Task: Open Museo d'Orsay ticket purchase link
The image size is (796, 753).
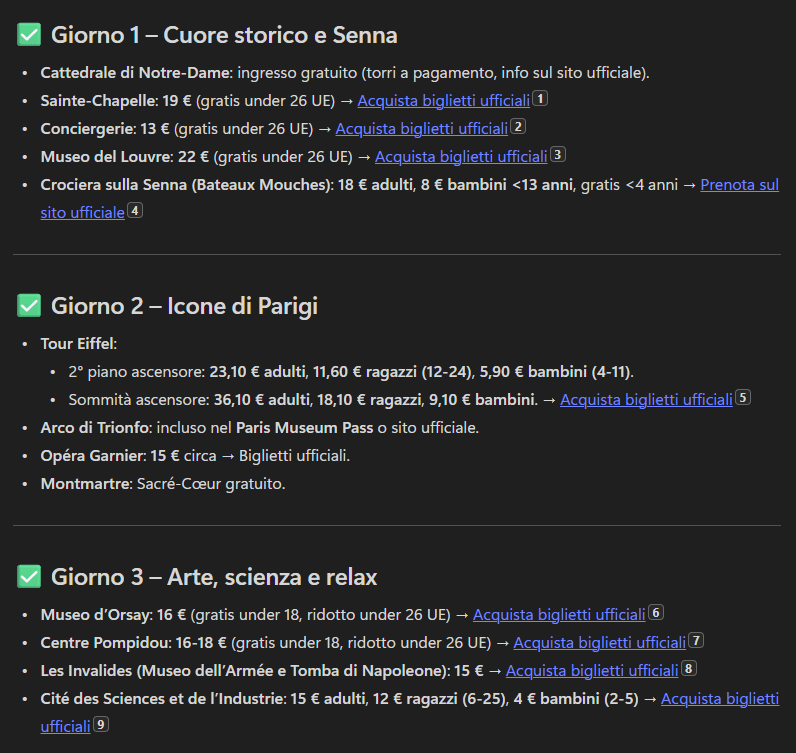Action: click(559, 615)
